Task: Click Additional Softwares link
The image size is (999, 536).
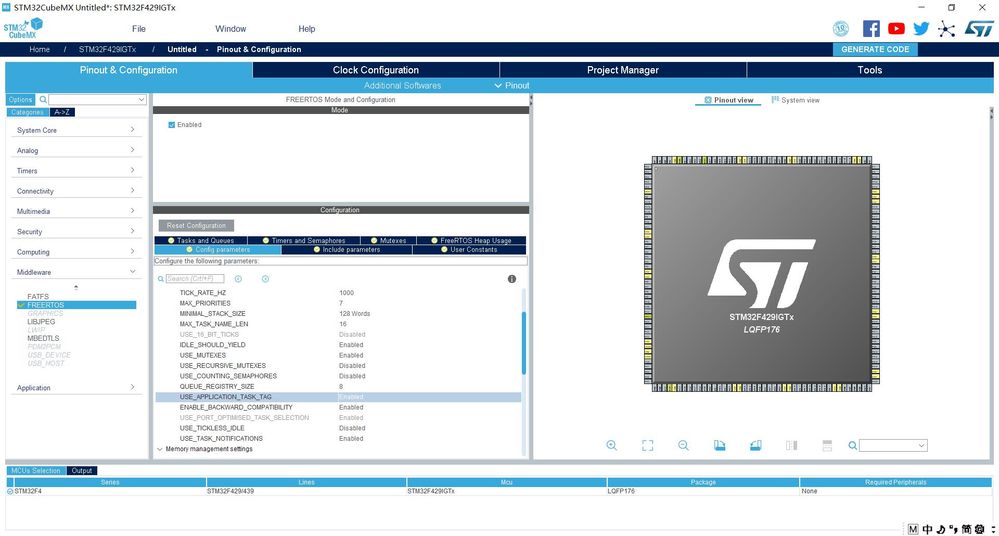Action: pyautogui.click(x=402, y=85)
